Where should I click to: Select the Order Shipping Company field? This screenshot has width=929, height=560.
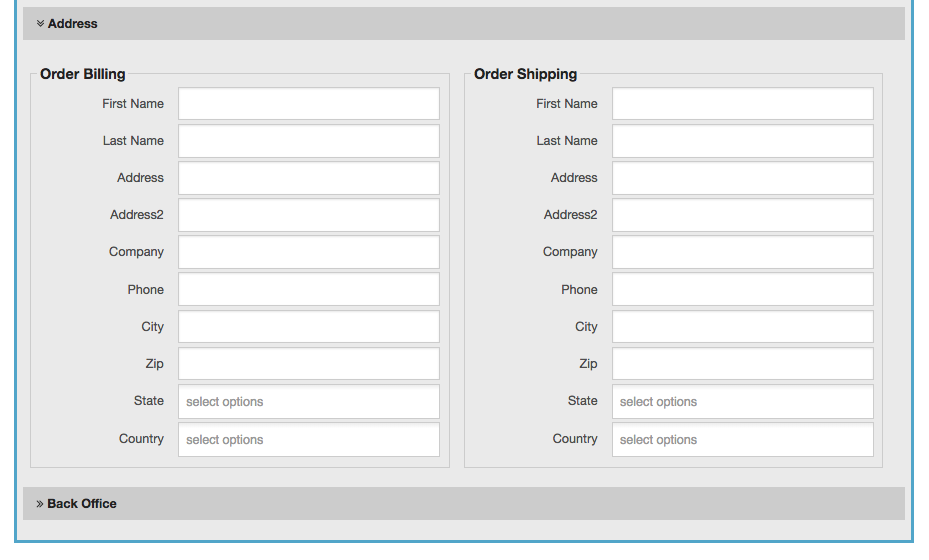pos(742,252)
